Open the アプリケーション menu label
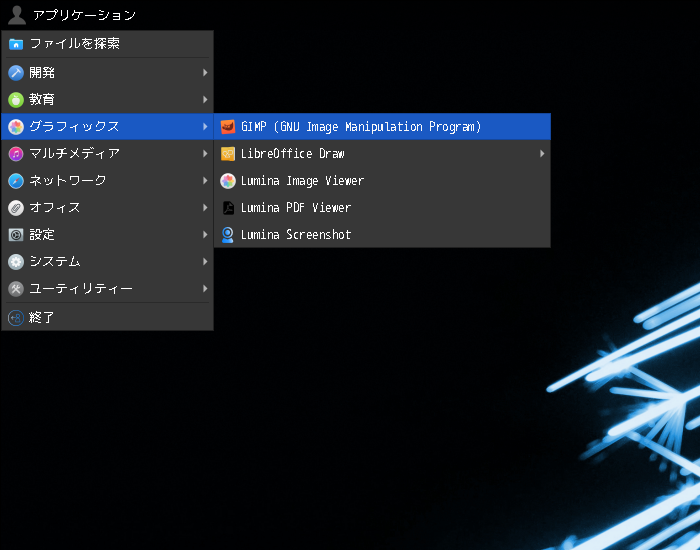This screenshot has height=550, width=700. 84,15
